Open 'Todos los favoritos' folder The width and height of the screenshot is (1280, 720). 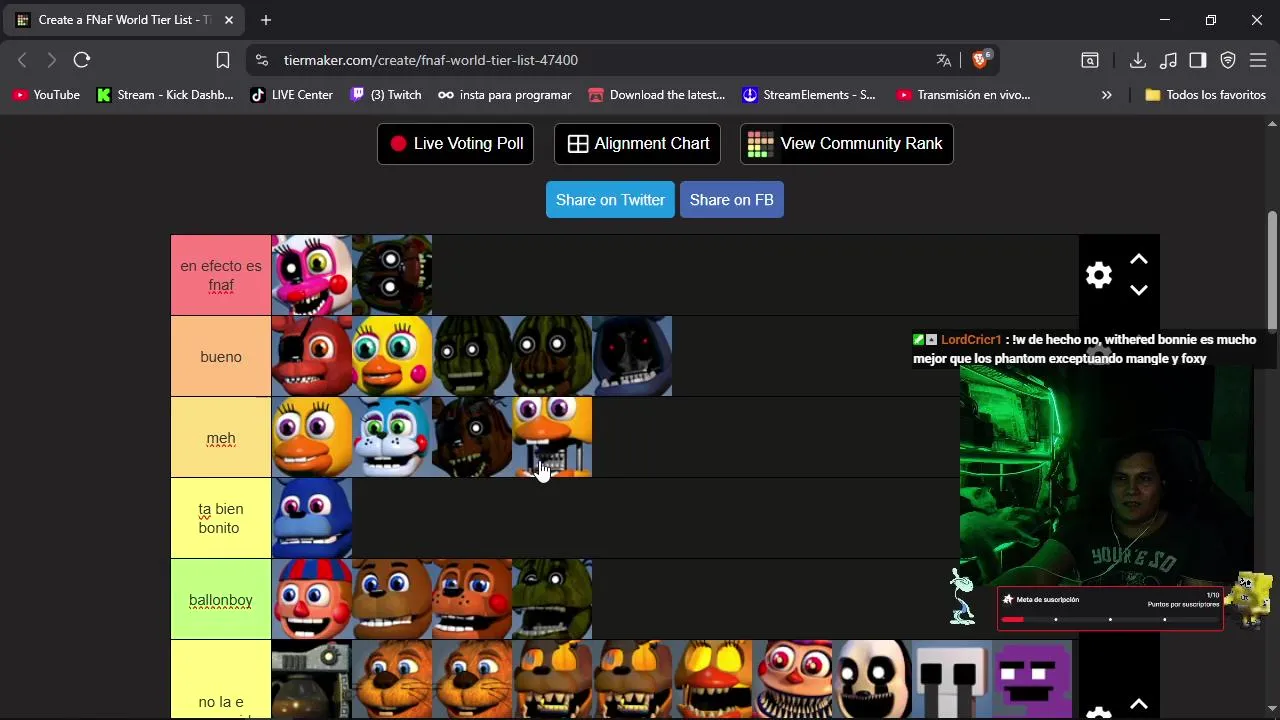click(1205, 95)
